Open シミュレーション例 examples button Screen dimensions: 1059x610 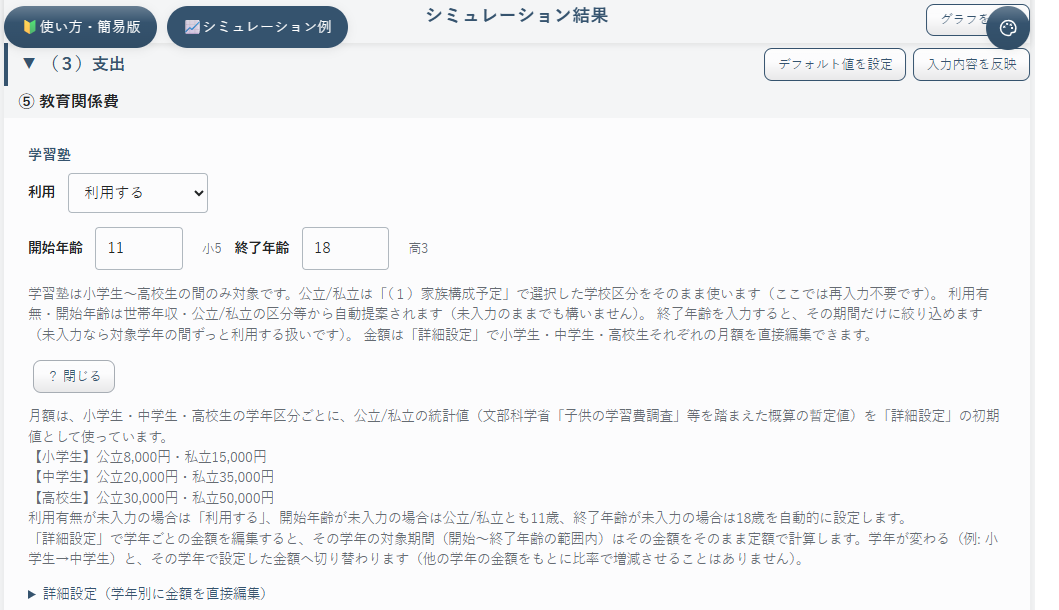[x=257, y=27]
